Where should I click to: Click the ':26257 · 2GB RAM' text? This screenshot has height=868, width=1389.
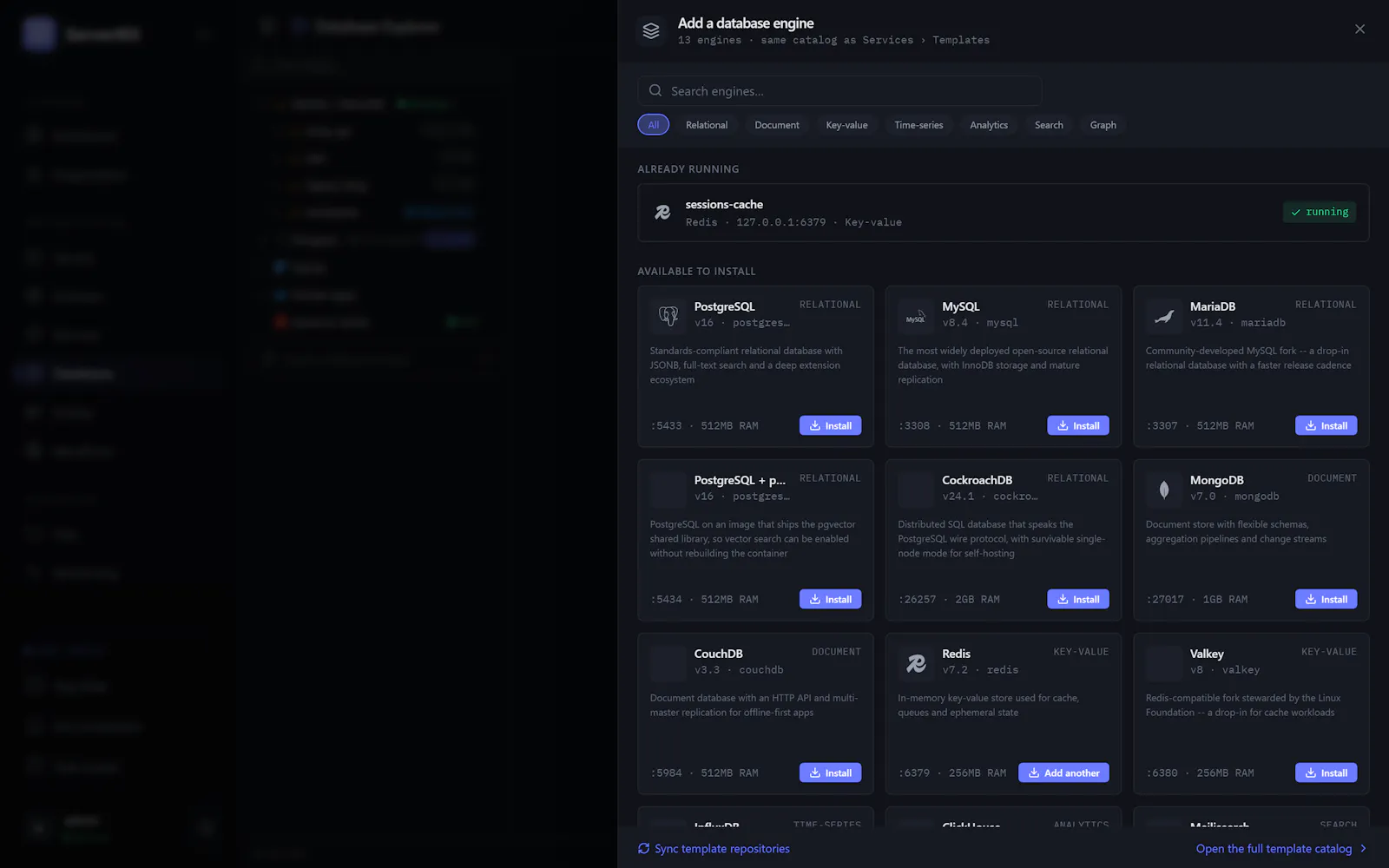[x=949, y=600]
